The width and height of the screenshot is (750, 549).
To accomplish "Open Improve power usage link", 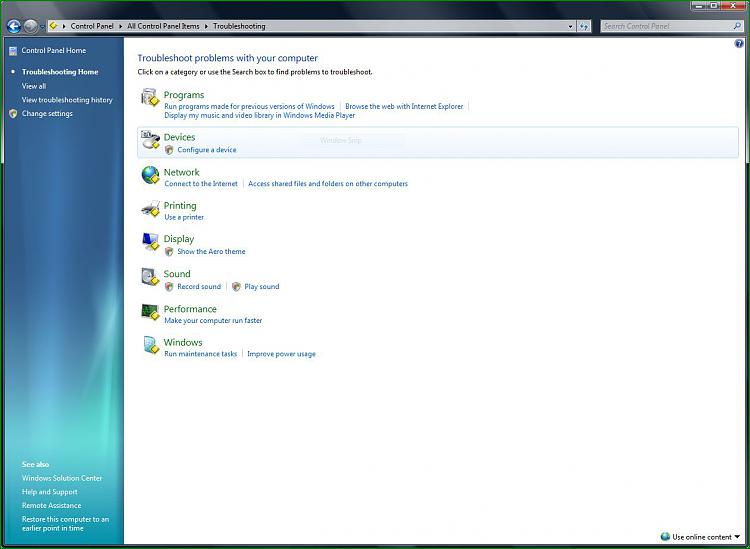I will pyautogui.click(x=281, y=354).
